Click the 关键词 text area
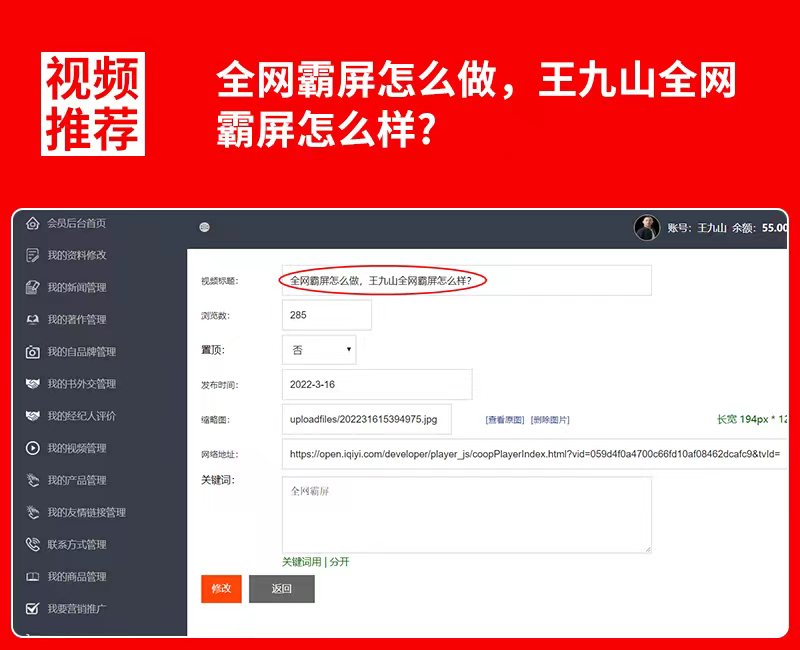Screen dimensions: 800x650 pyautogui.click(x=466, y=514)
